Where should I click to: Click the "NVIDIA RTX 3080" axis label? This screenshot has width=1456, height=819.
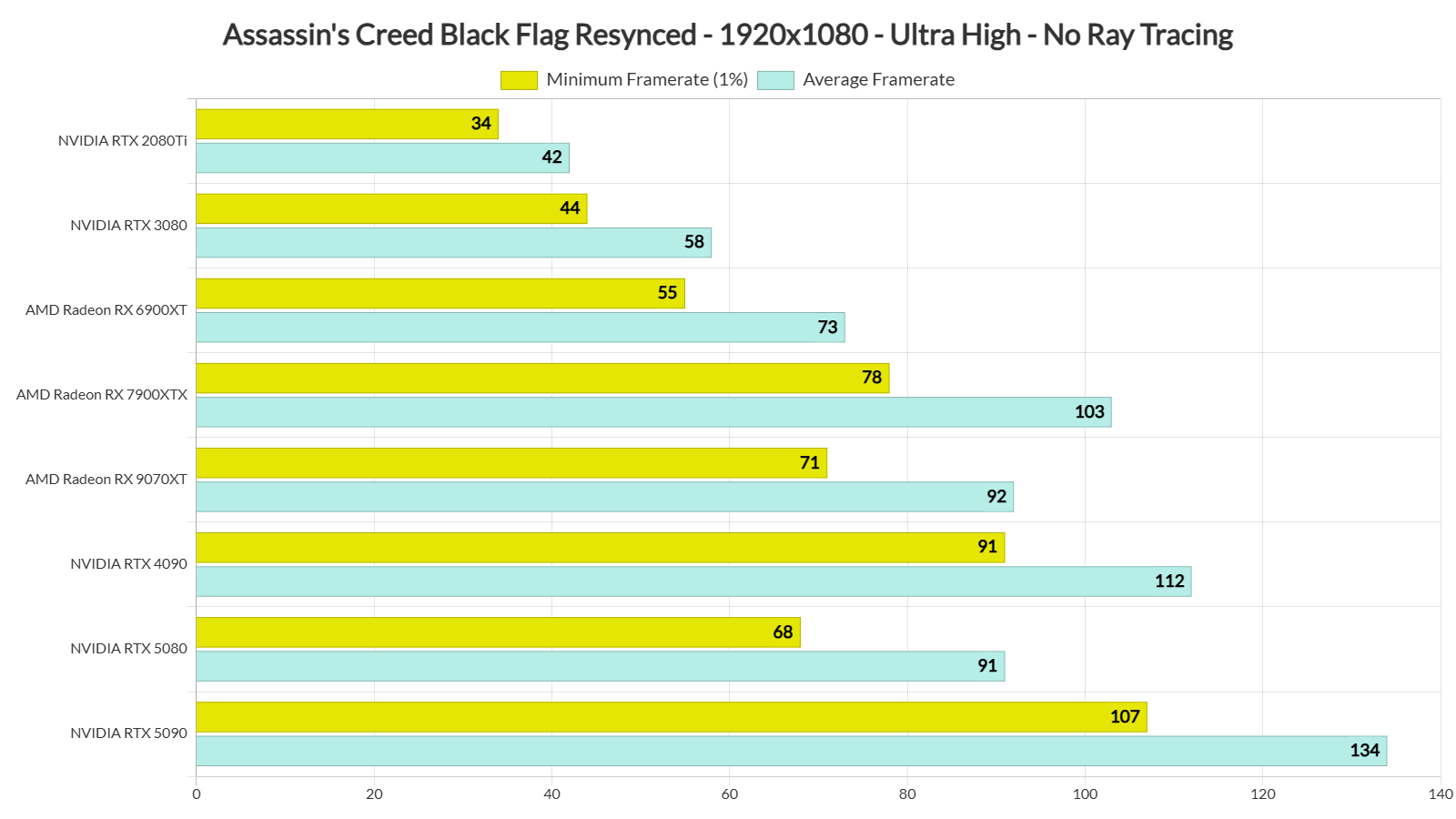click(x=129, y=225)
